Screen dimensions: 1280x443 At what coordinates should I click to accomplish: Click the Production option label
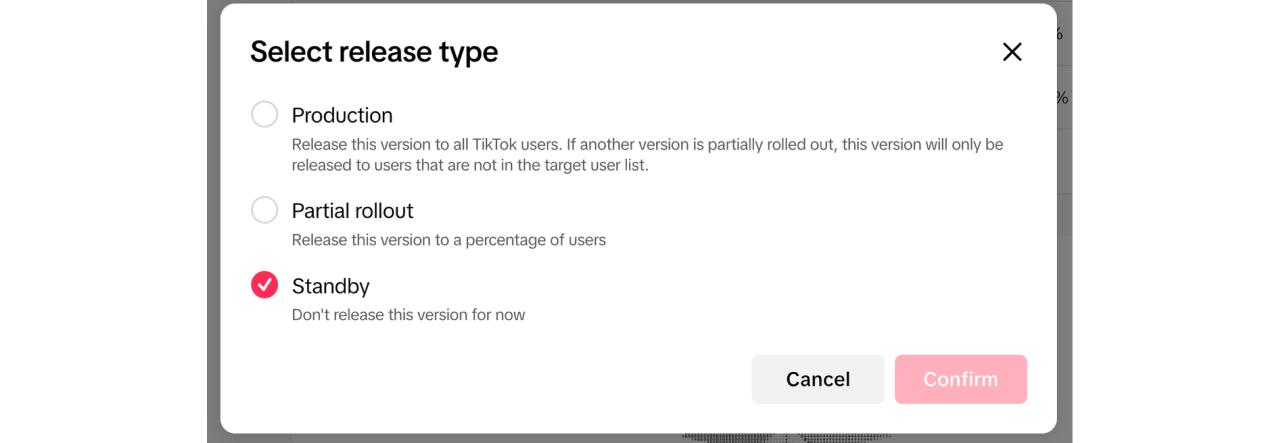click(x=342, y=115)
